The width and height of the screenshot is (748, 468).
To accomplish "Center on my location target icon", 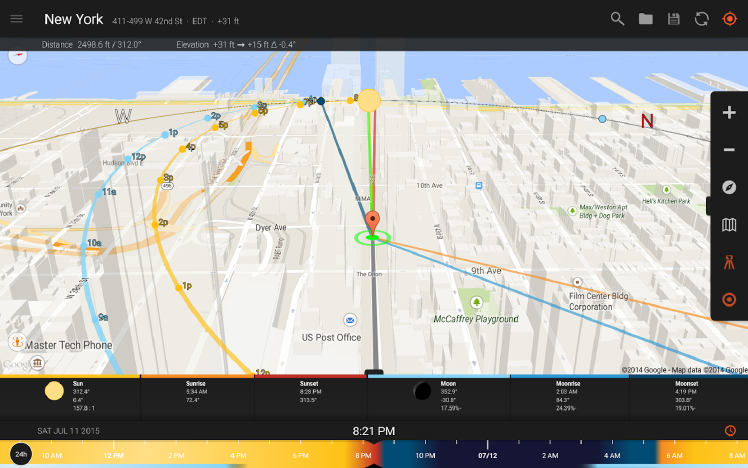I will [x=729, y=19].
